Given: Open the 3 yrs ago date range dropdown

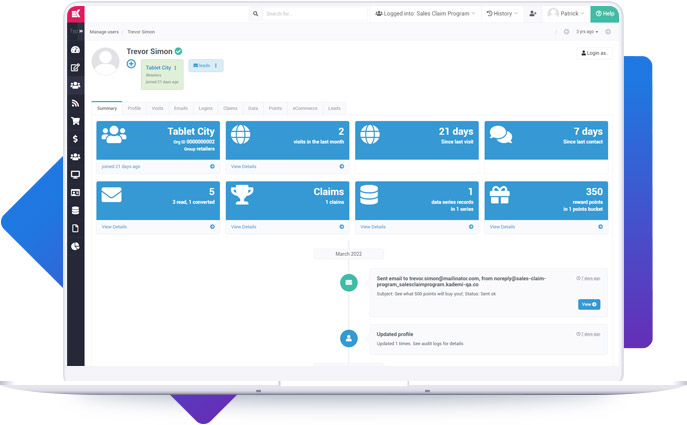Looking at the screenshot, I should click(587, 32).
